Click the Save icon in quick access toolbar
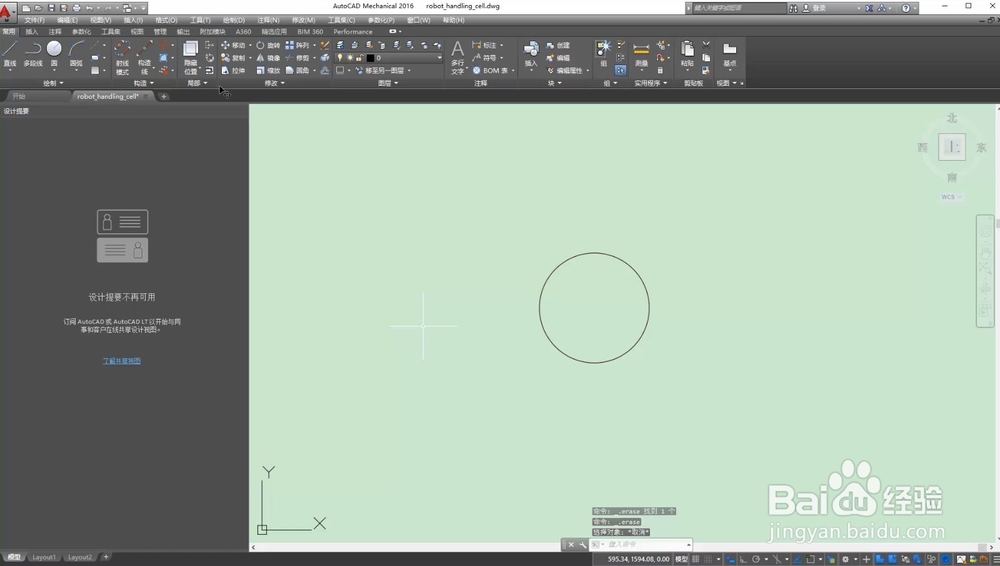This screenshot has width=1000, height=566. (x=52, y=8)
